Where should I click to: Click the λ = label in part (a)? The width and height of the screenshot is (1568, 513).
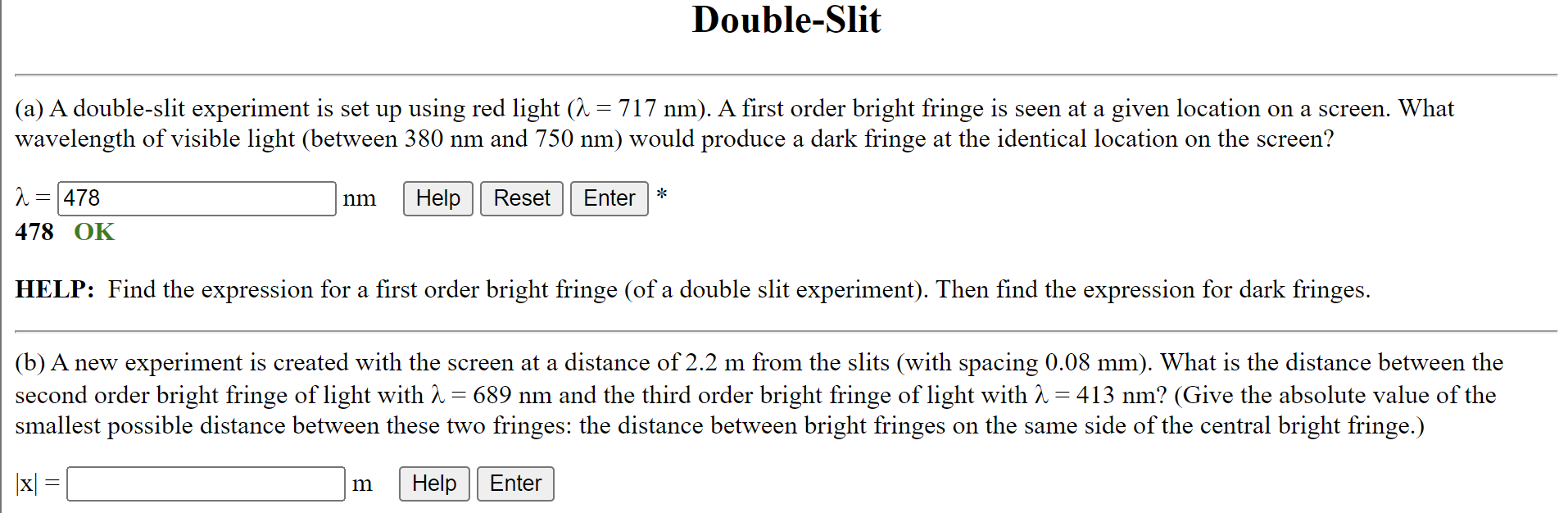point(33,198)
